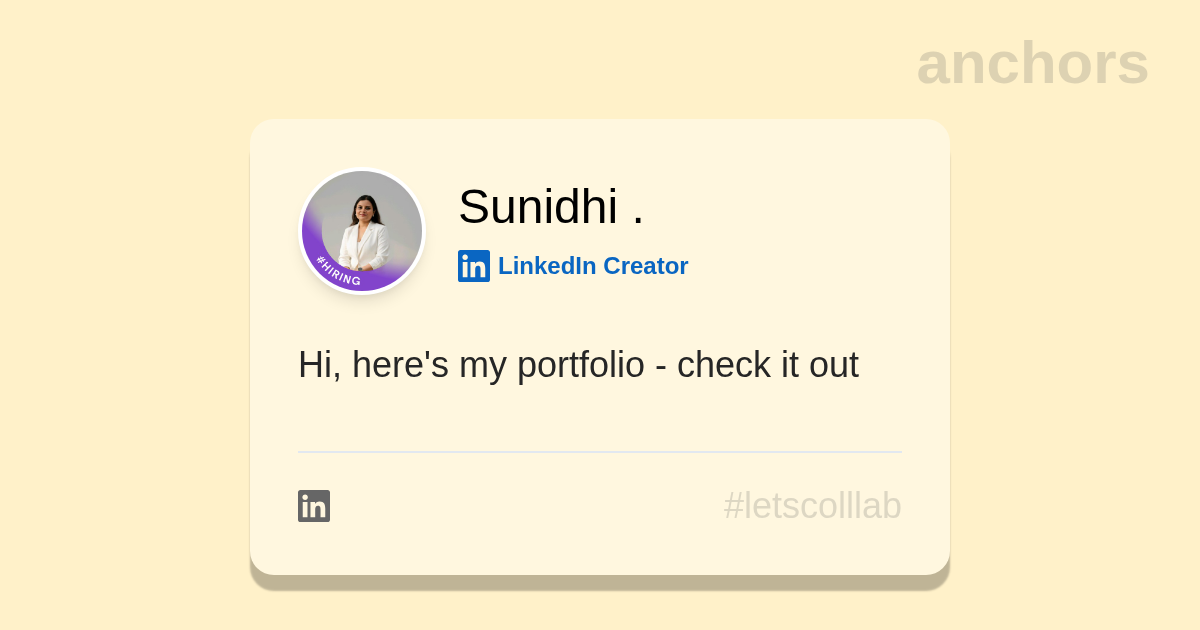Image resolution: width=1200 pixels, height=630 pixels.
Task: Select the LinkedIn Creator label
Action: tap(592, 266)
